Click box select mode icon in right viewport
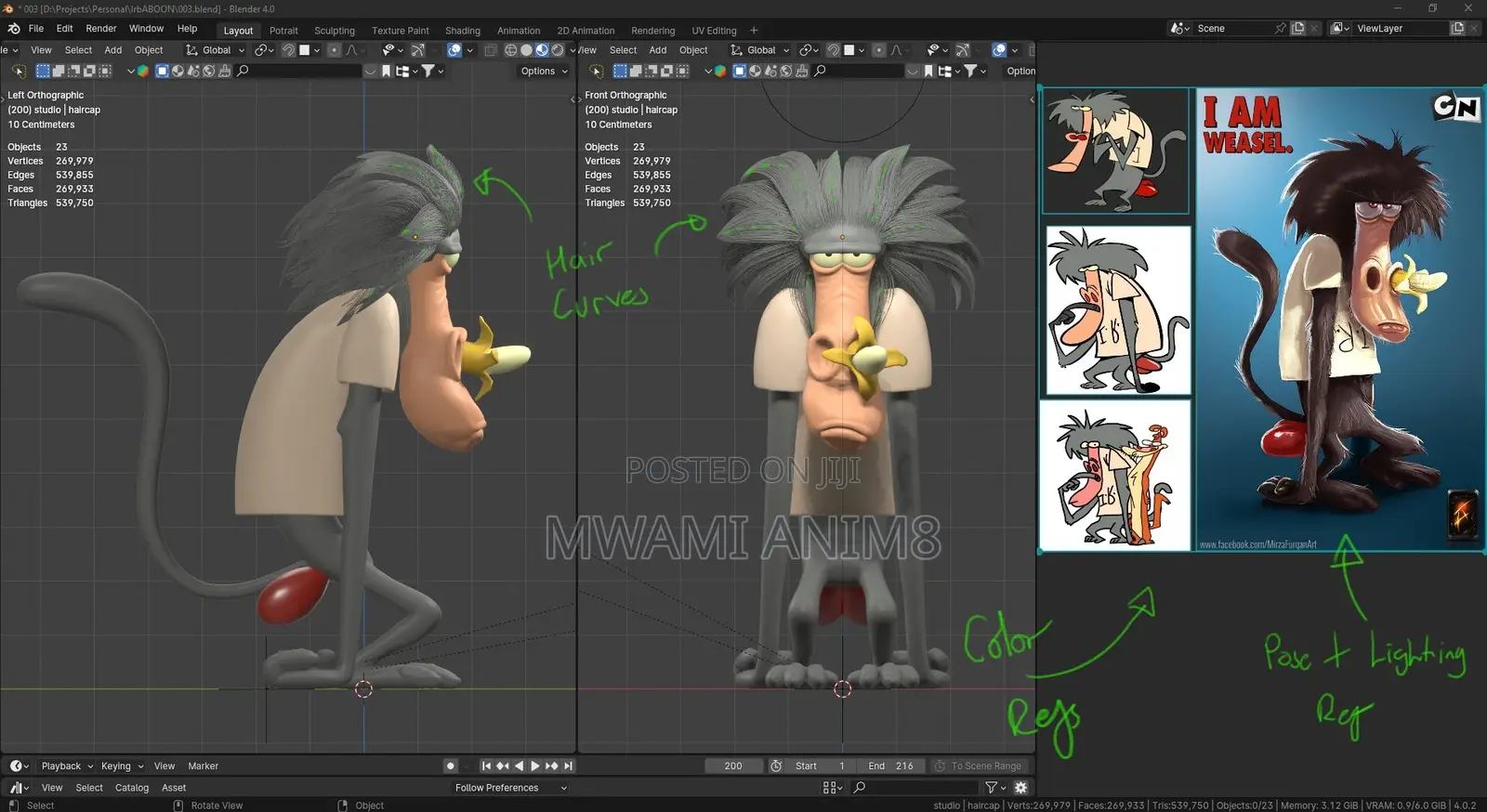 click(621, 71)
